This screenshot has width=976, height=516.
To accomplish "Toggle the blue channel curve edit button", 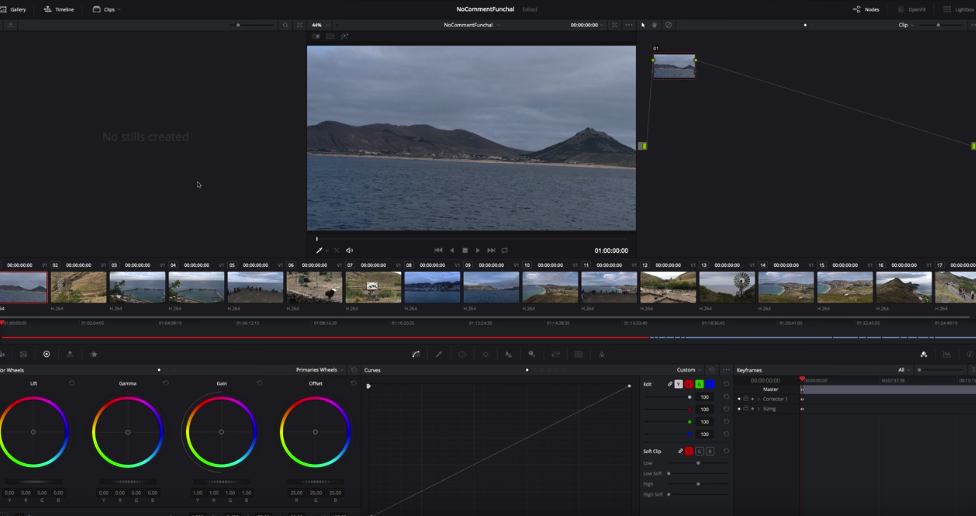I will (710, 384).
